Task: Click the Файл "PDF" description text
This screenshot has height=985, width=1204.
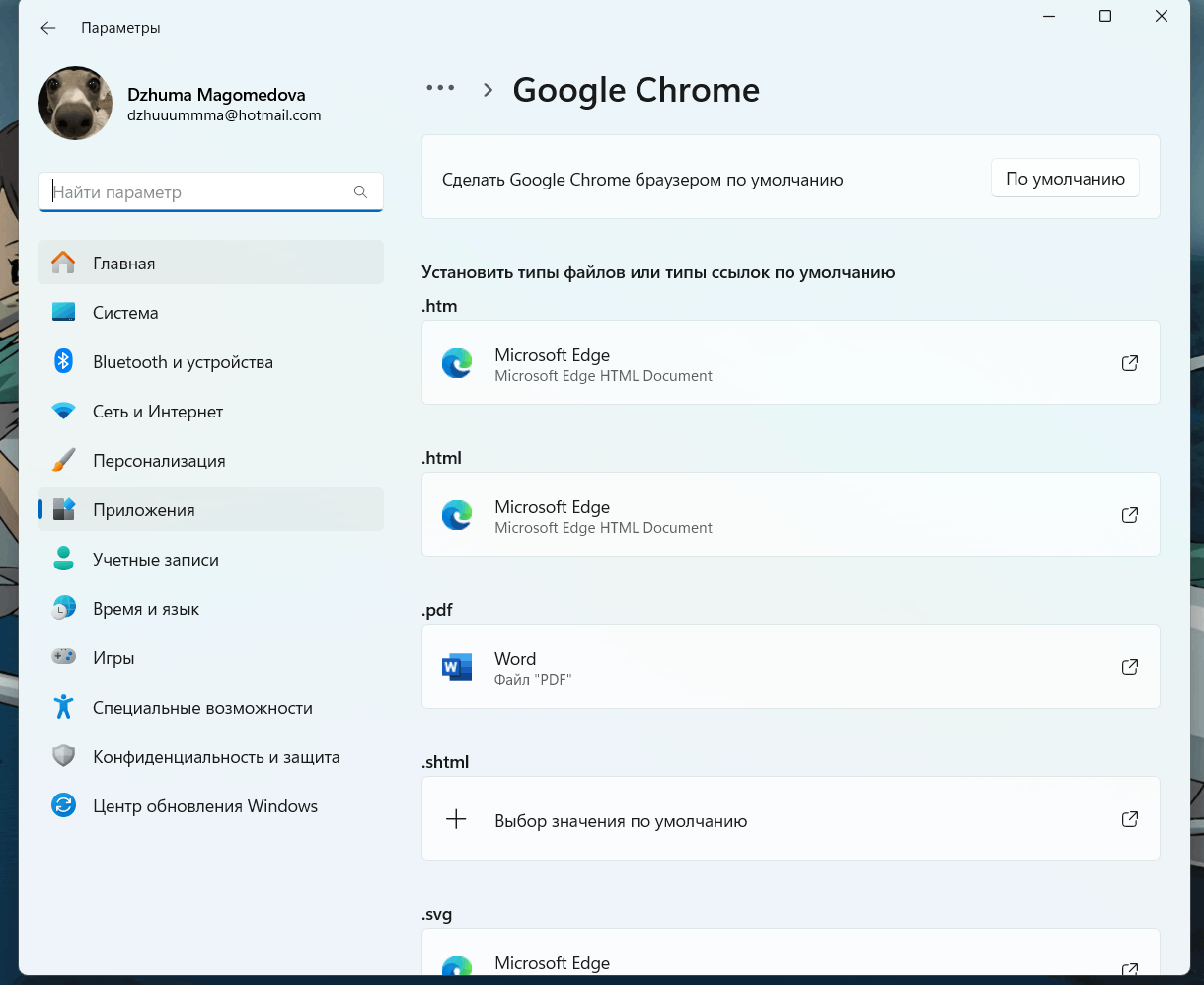Action: 533,680
